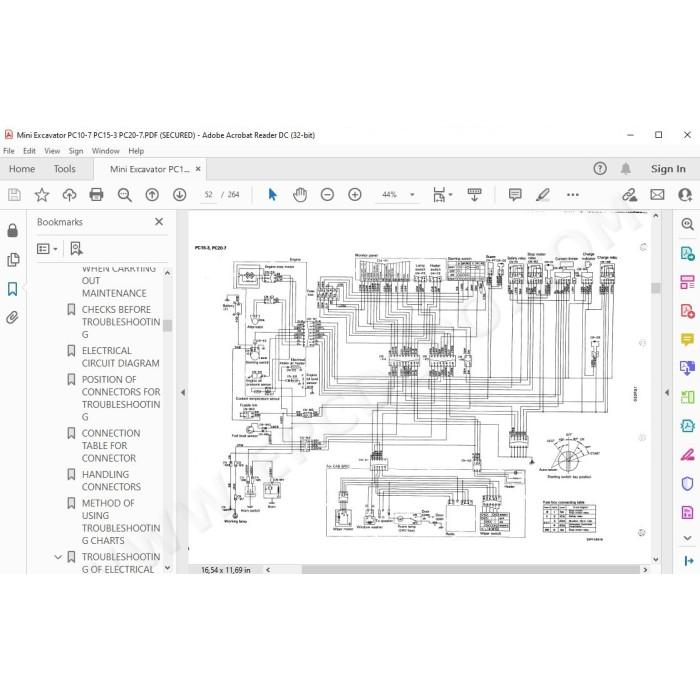
Task: Zoom out with minus button
Action: click(x=327, y=195)
